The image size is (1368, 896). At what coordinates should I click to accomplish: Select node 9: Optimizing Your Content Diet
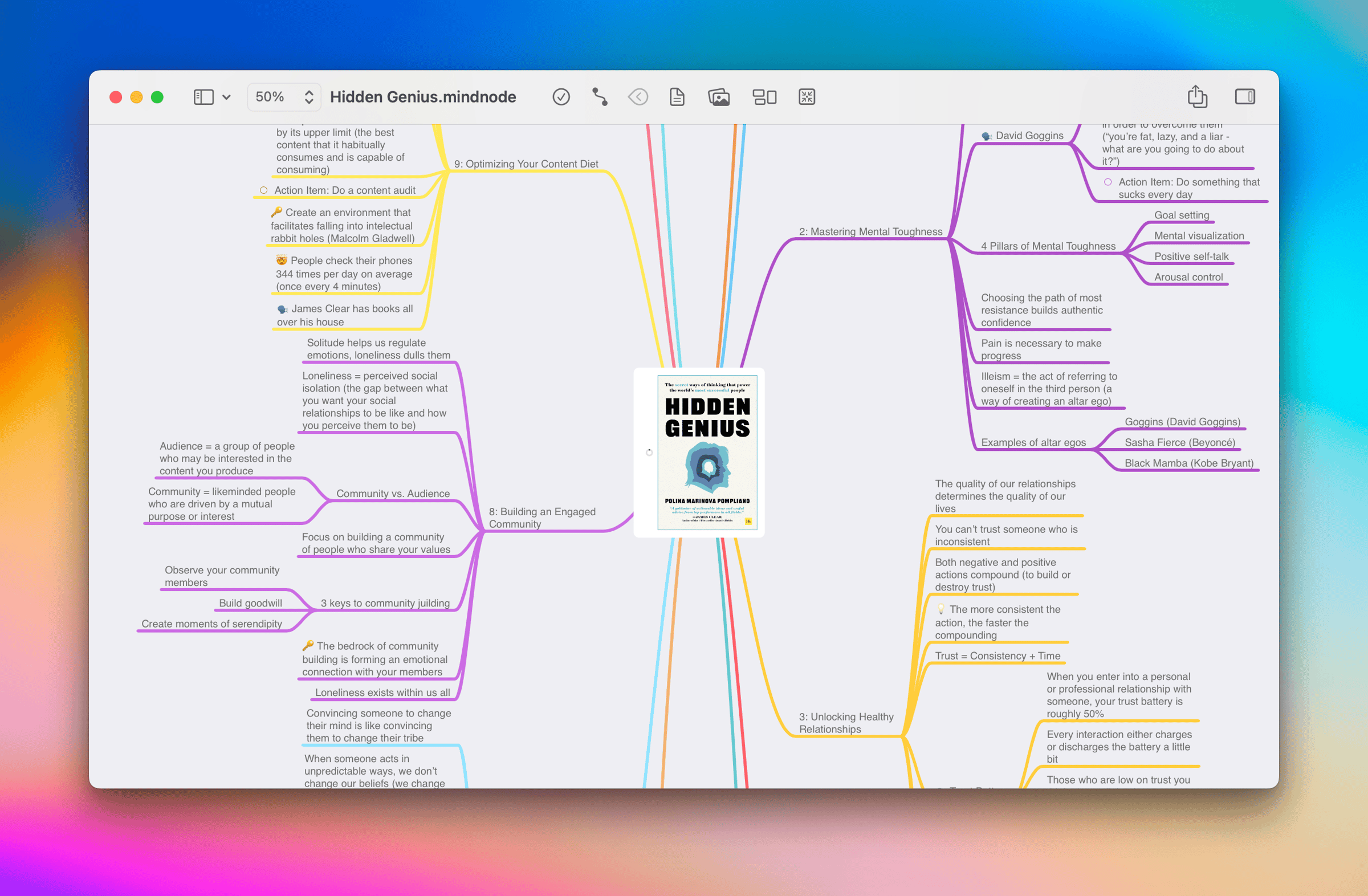[x=526, y=164]
